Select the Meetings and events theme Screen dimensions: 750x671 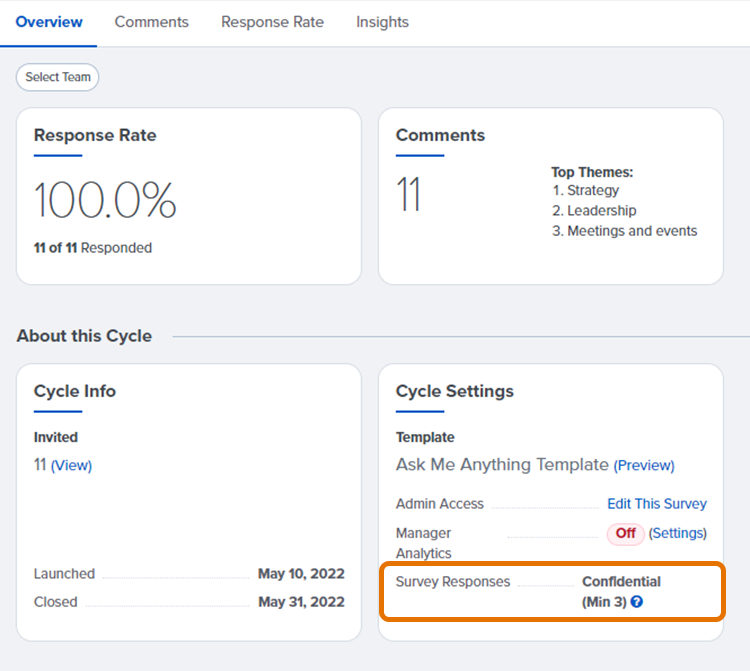coord(632,230)
